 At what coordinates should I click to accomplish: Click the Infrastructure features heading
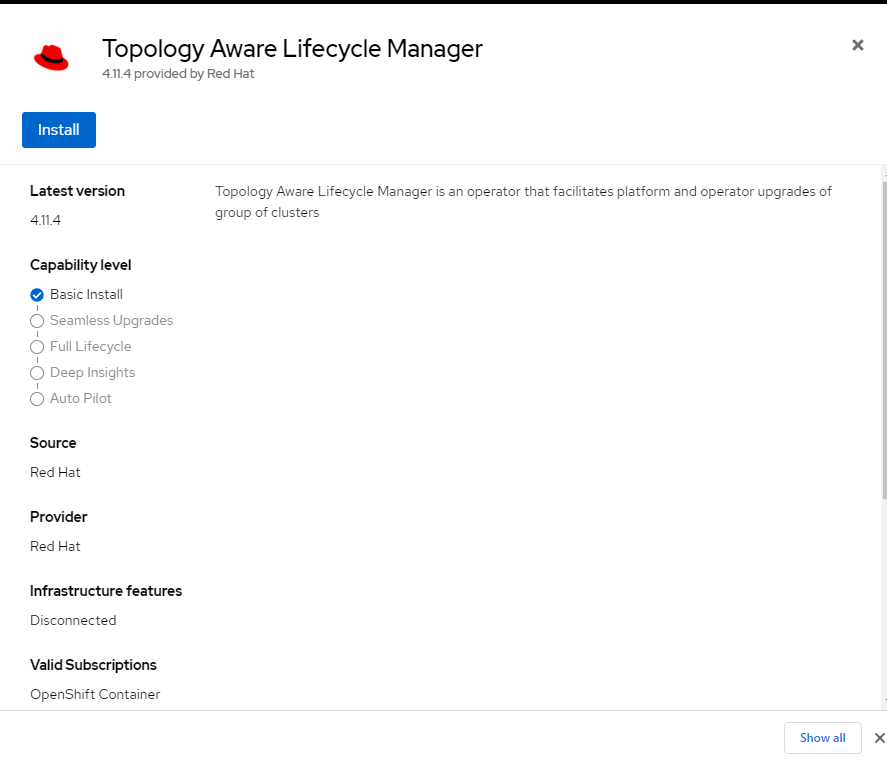click(x=106, y=591)
